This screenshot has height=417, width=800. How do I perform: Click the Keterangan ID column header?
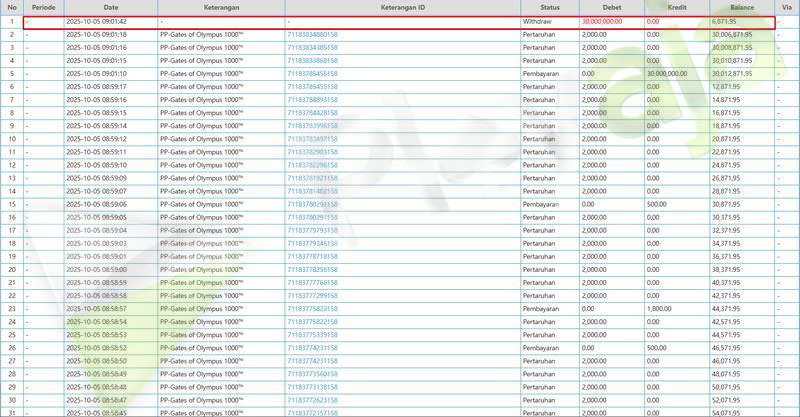[401, 7]
